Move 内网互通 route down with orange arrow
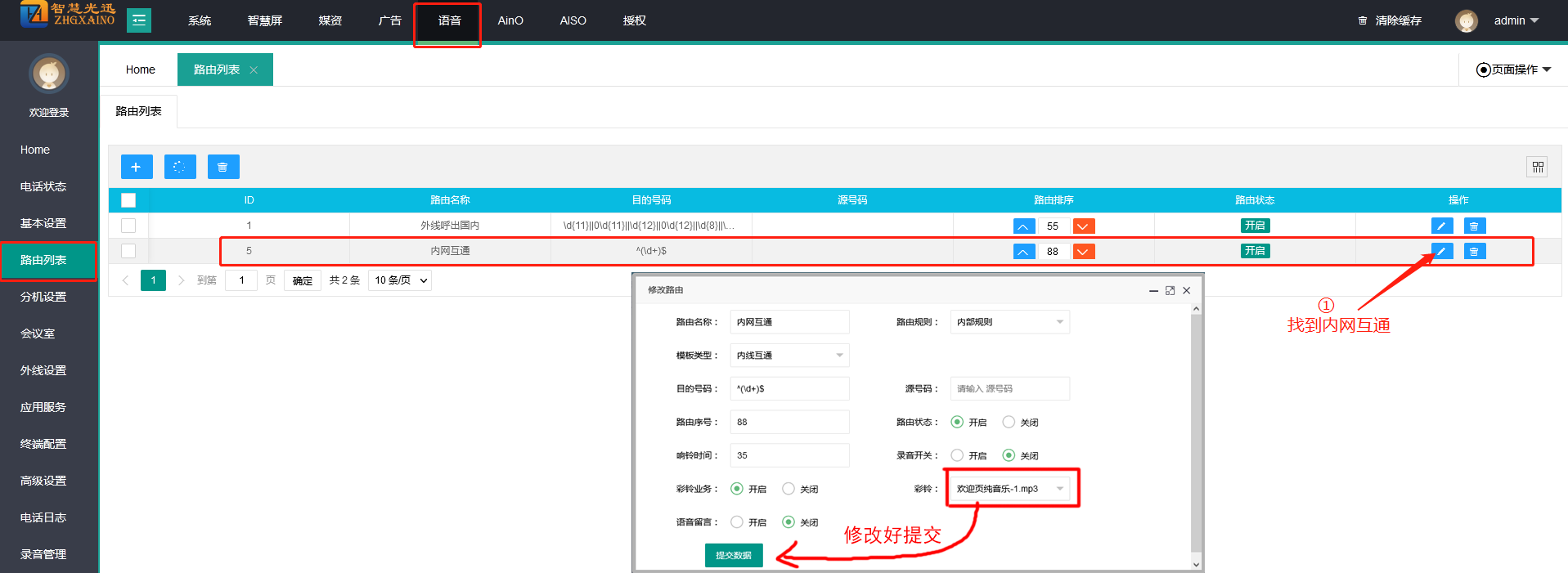This screenshot has height=573, width=1568. click(1083, 252)
